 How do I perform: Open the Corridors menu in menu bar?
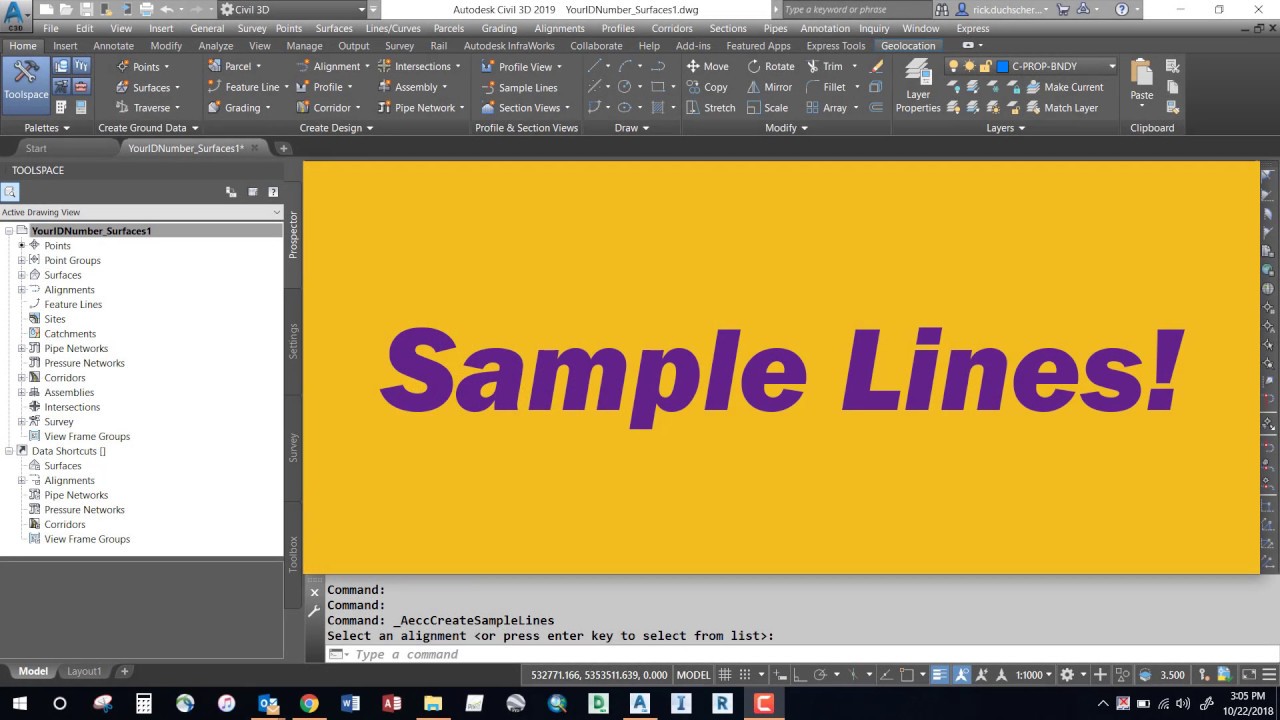pos(672,28)
